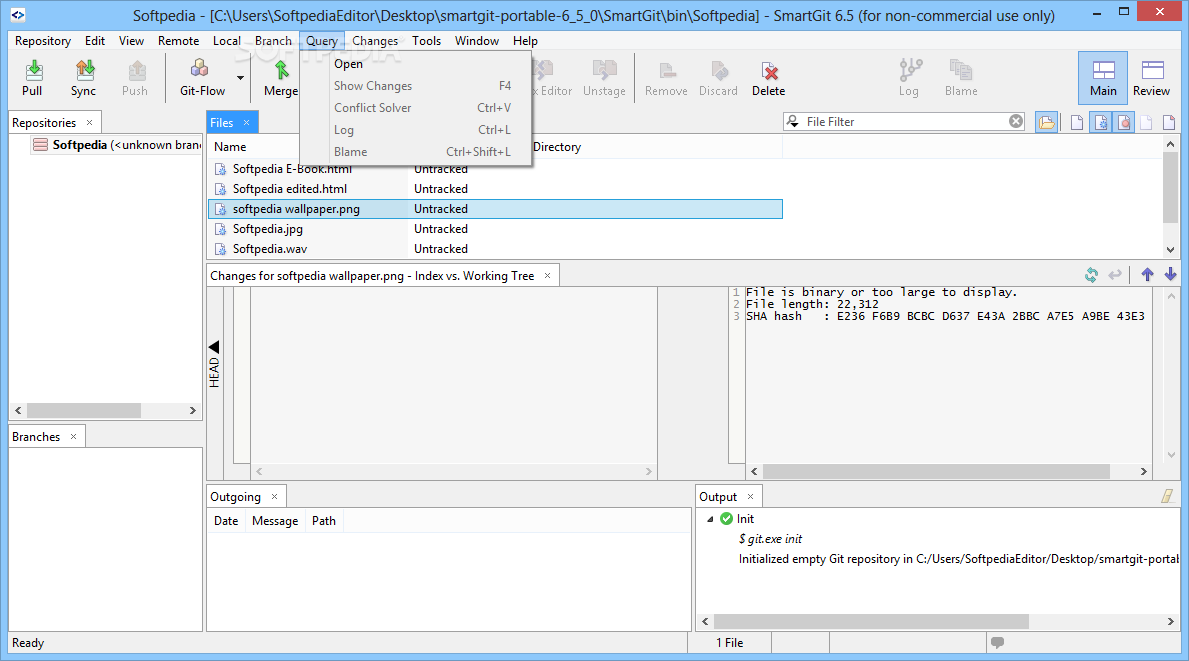The height and width of the screenshot is (661, 1189).
Task: Choose Log in the Query menu
Action: (416, 130)
